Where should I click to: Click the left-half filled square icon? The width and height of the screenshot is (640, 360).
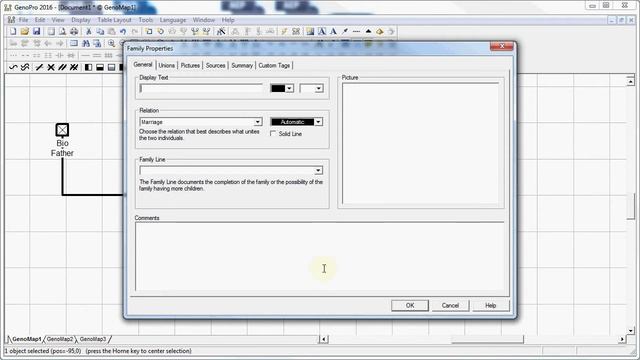[x=88, y=67]
